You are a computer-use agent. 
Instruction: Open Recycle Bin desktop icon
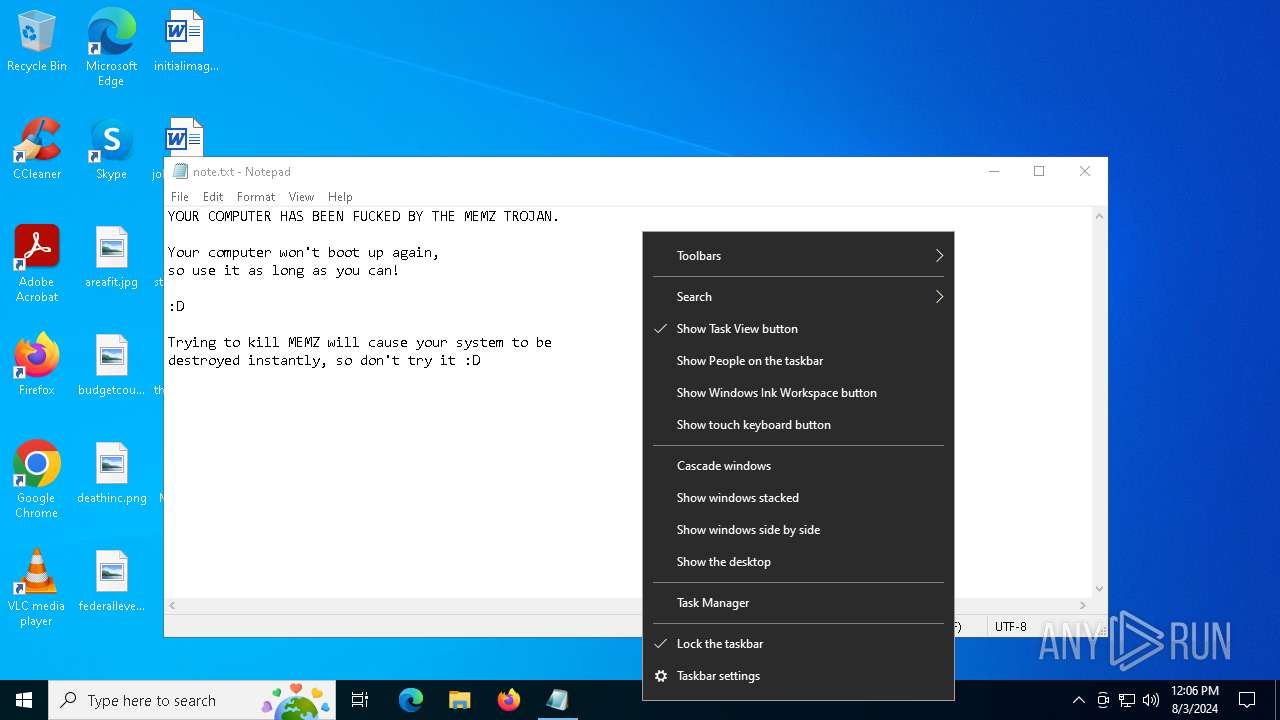(x=37, y=42)
